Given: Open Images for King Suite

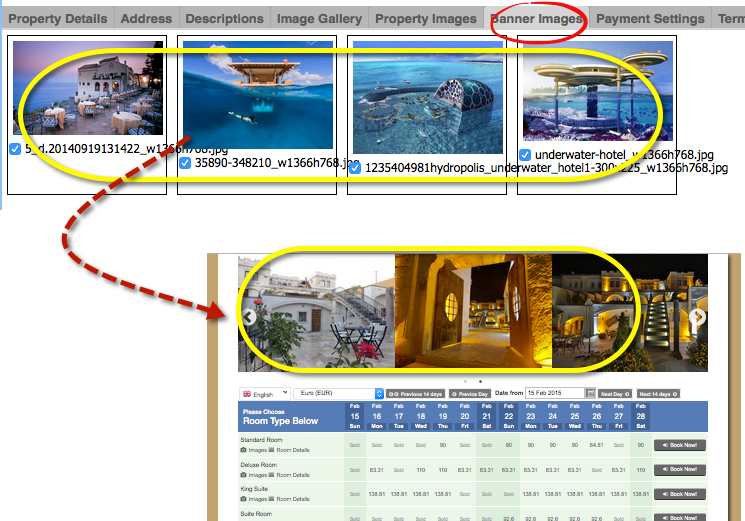Looking at the screenshot, I should 251,498.
